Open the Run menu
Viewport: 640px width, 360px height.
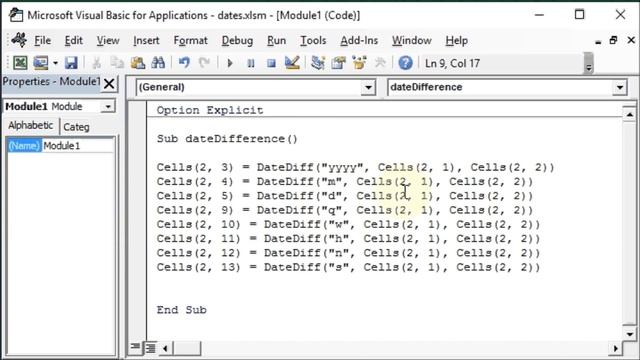point(276,40)
